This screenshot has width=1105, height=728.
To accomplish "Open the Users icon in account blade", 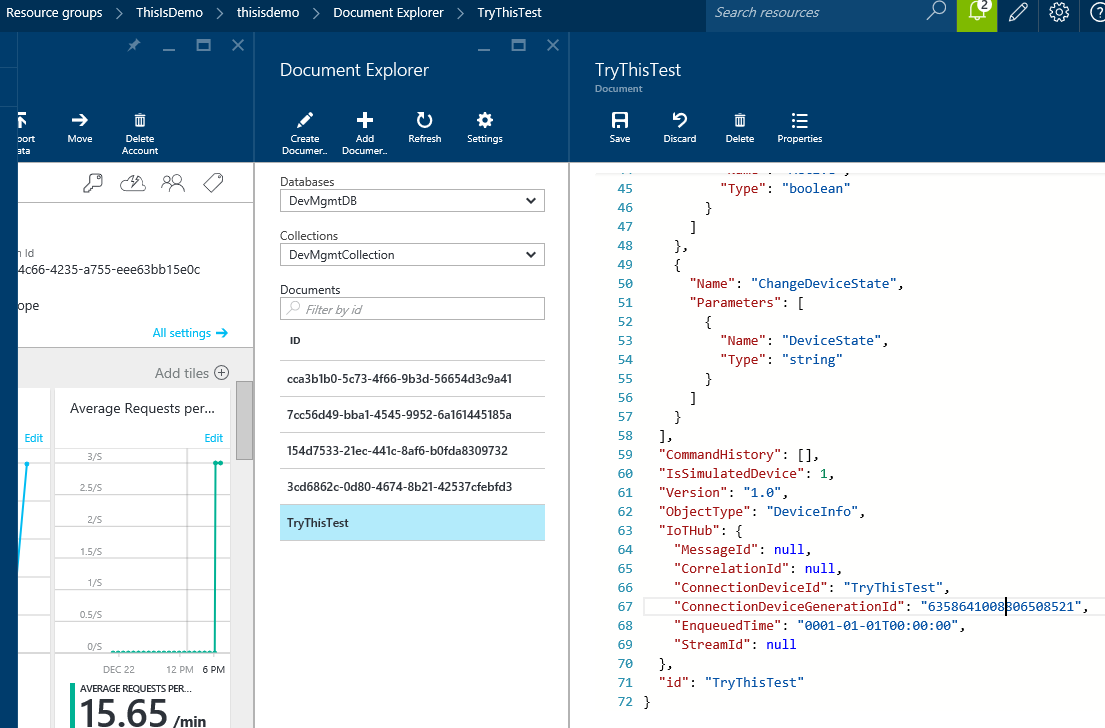I will (x=173, y=183).
